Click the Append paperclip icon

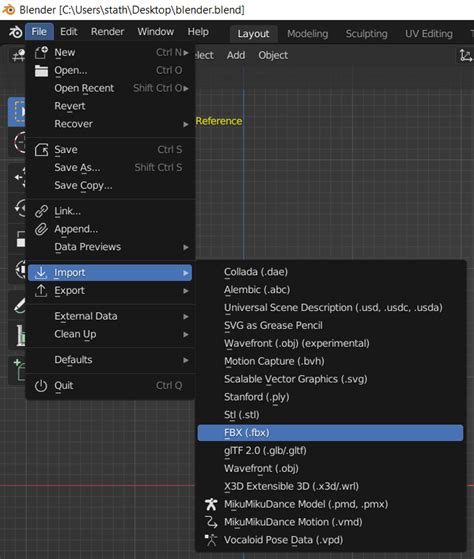[x=41, y=229]
